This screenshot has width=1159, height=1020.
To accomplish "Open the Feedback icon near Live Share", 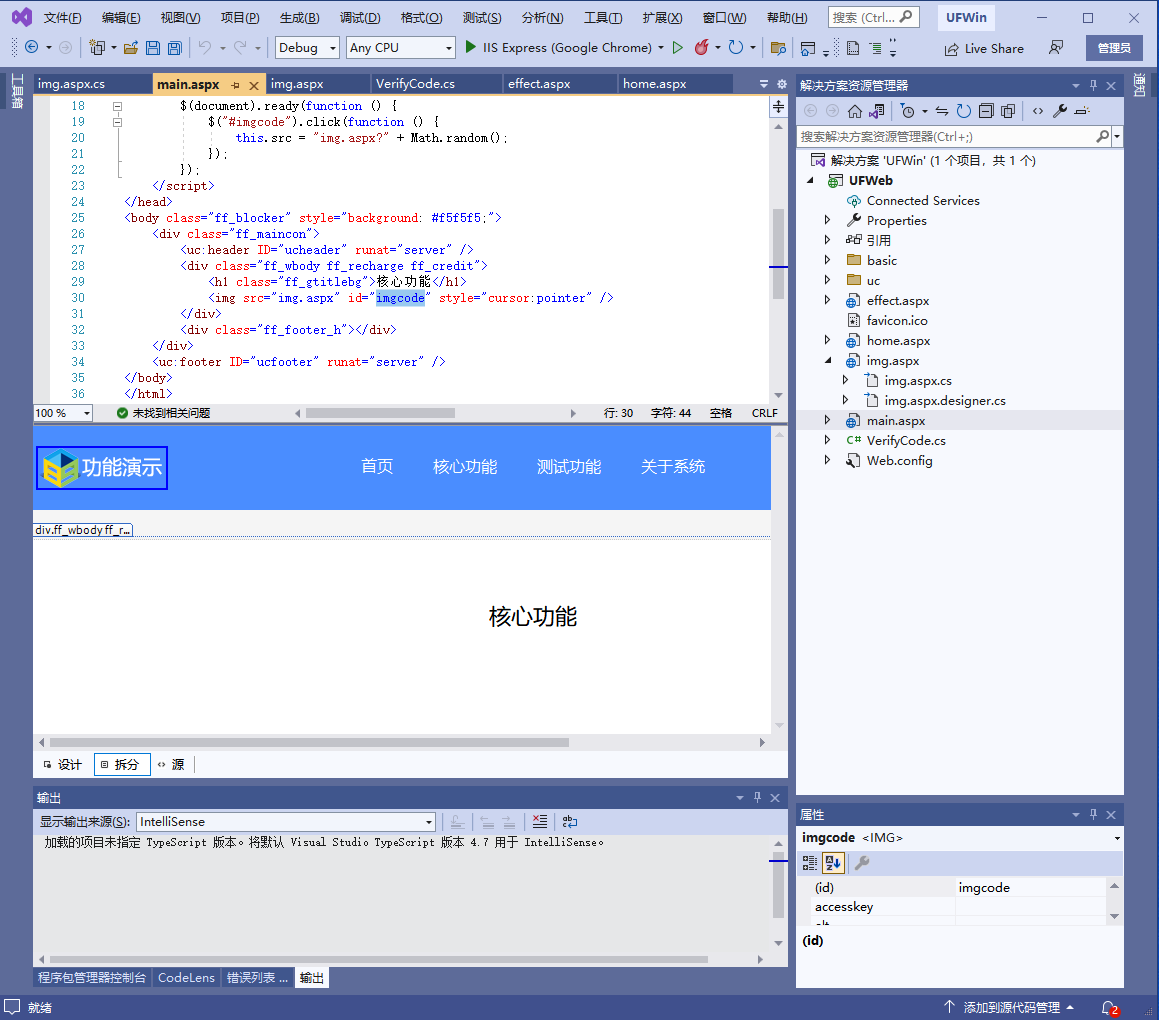I will click(1056, 48).
